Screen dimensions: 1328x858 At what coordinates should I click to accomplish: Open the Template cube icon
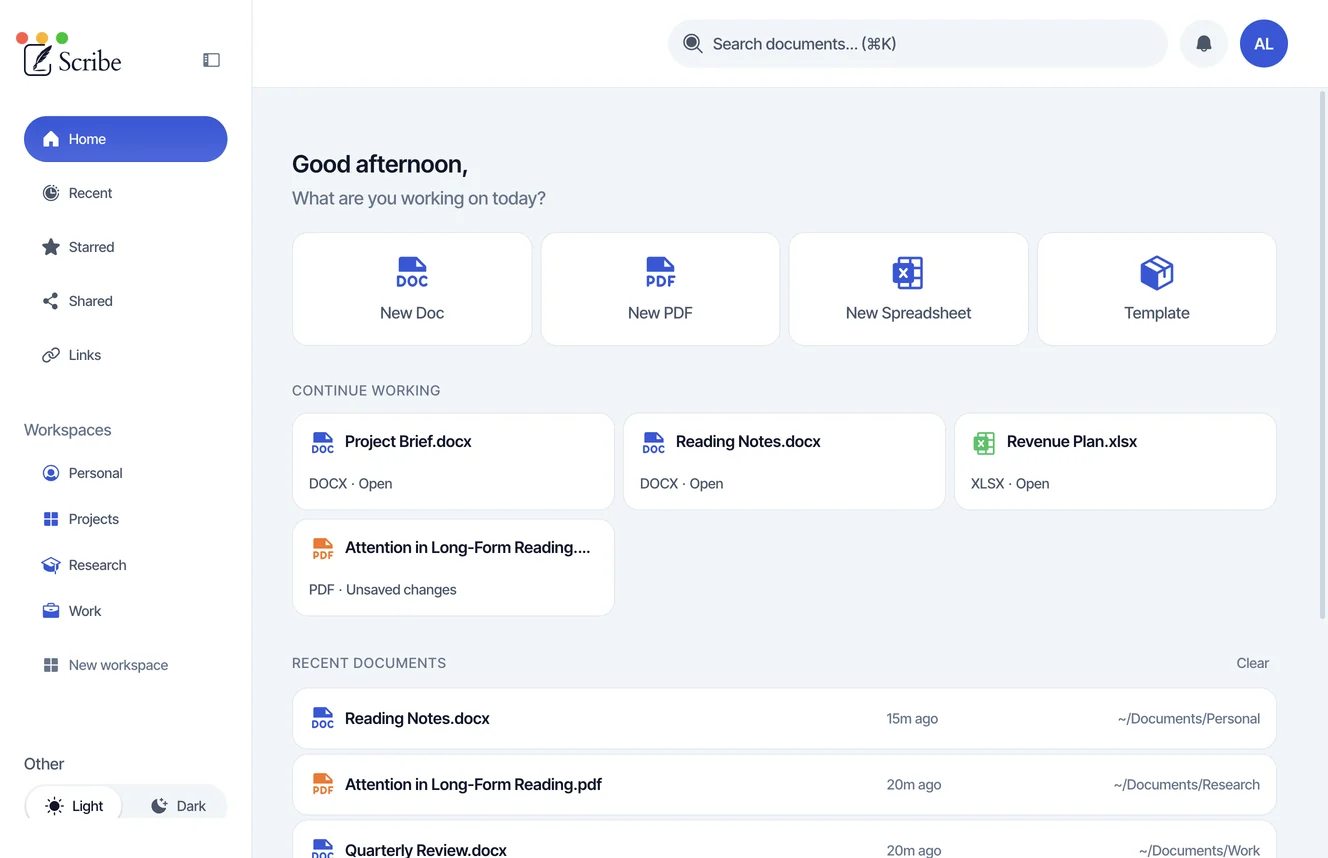pyautogui.click(x=1157, y=272)
